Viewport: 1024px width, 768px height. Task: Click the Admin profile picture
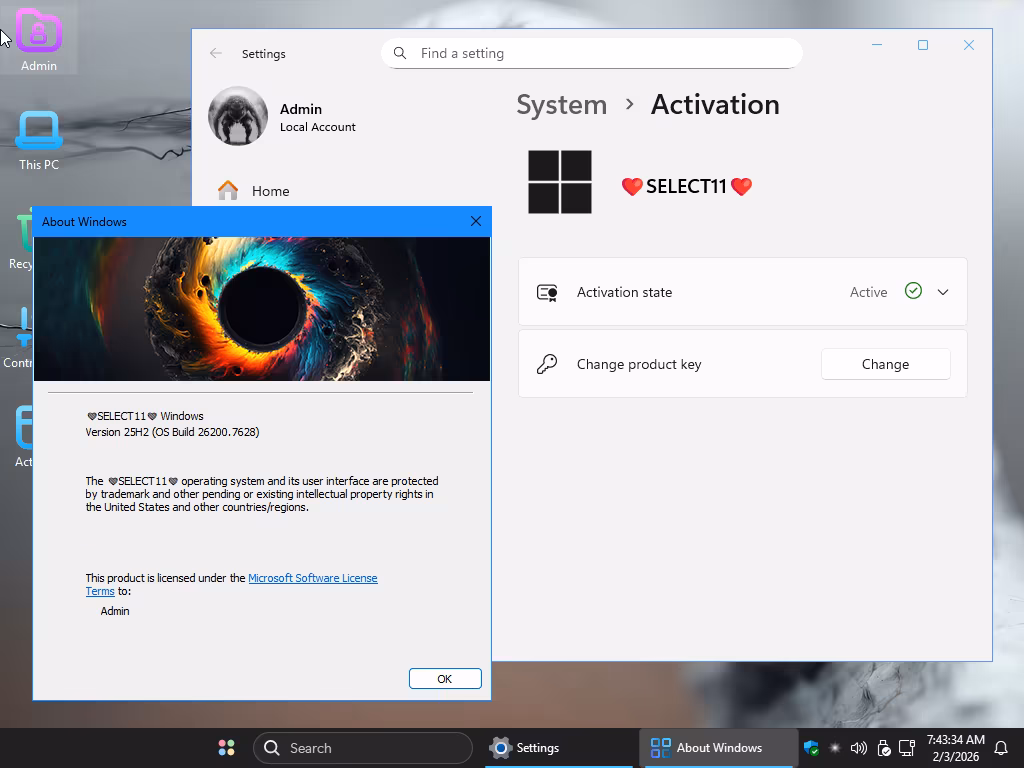tap(238, 116)
